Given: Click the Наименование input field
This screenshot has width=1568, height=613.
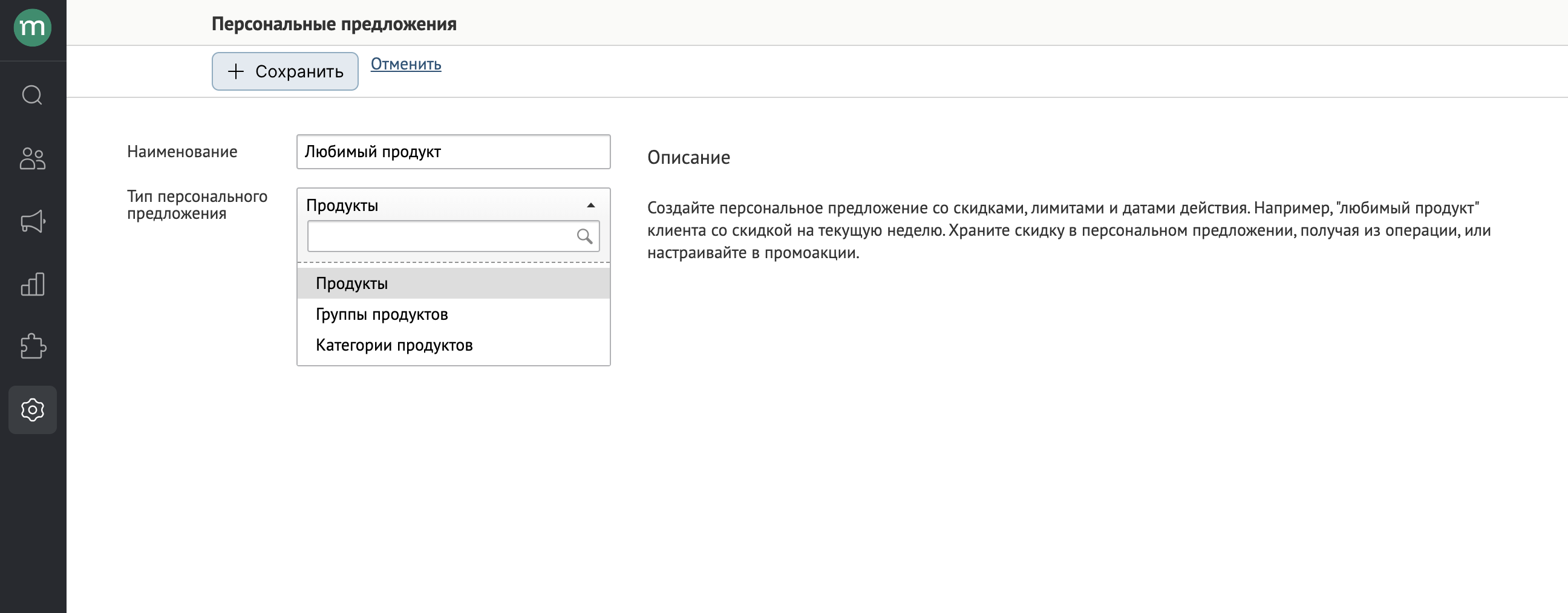Looking at the screenshot, I should tap(454, 151).
